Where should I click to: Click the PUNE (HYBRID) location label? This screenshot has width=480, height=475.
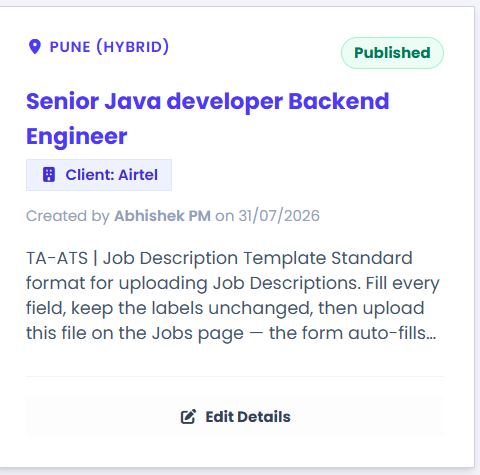click(109, 47)
